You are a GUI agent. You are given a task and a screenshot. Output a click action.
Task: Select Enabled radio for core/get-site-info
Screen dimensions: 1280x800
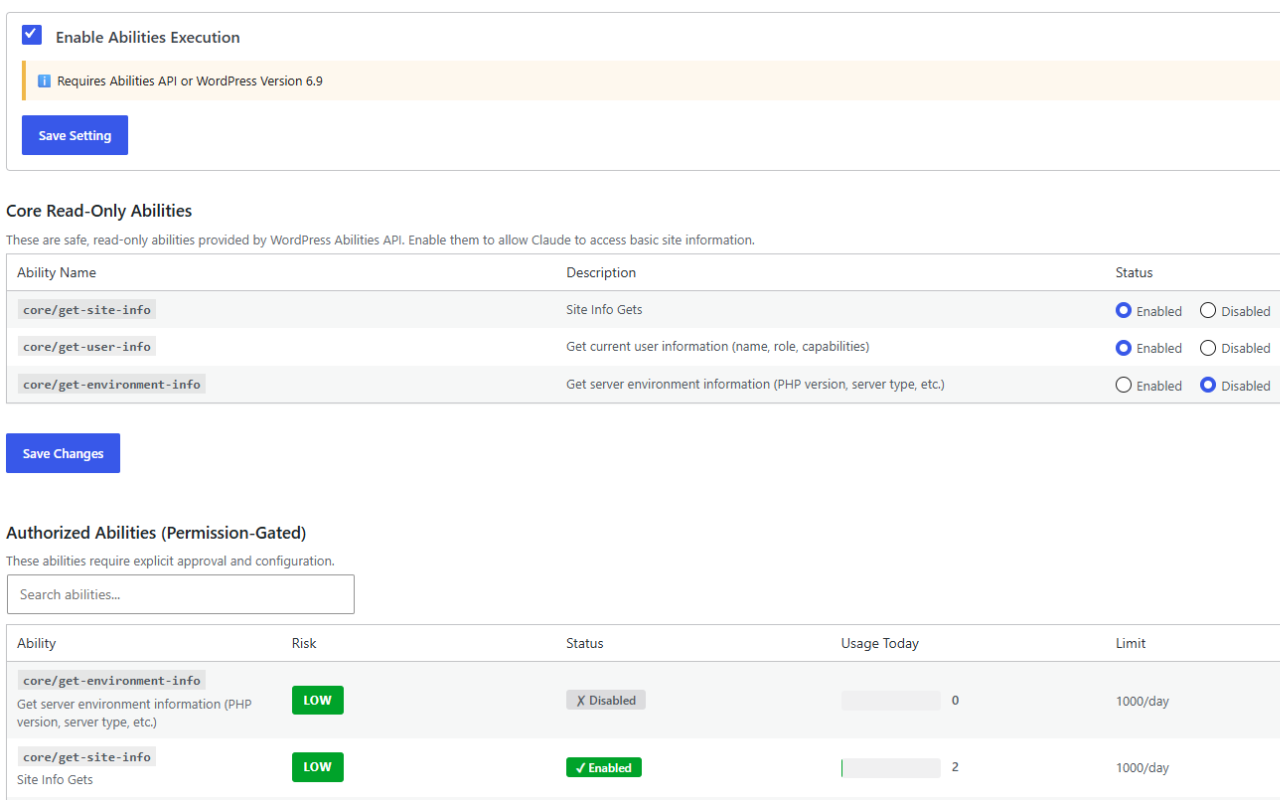coord(1123,311)
